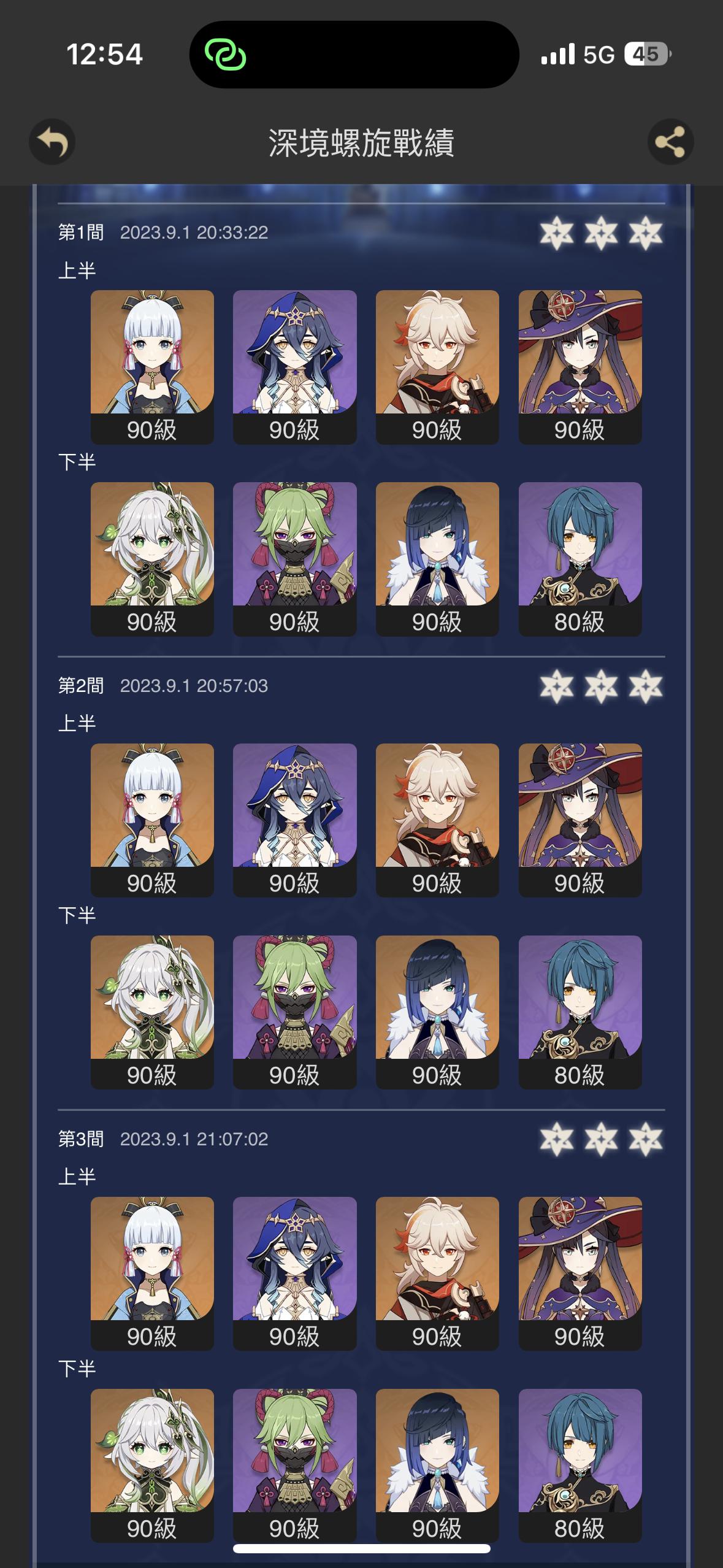Tap the battery indicator in status bar
This screenshot has width=723, height=1568.
pyautogui.click(x=648, y=55)
